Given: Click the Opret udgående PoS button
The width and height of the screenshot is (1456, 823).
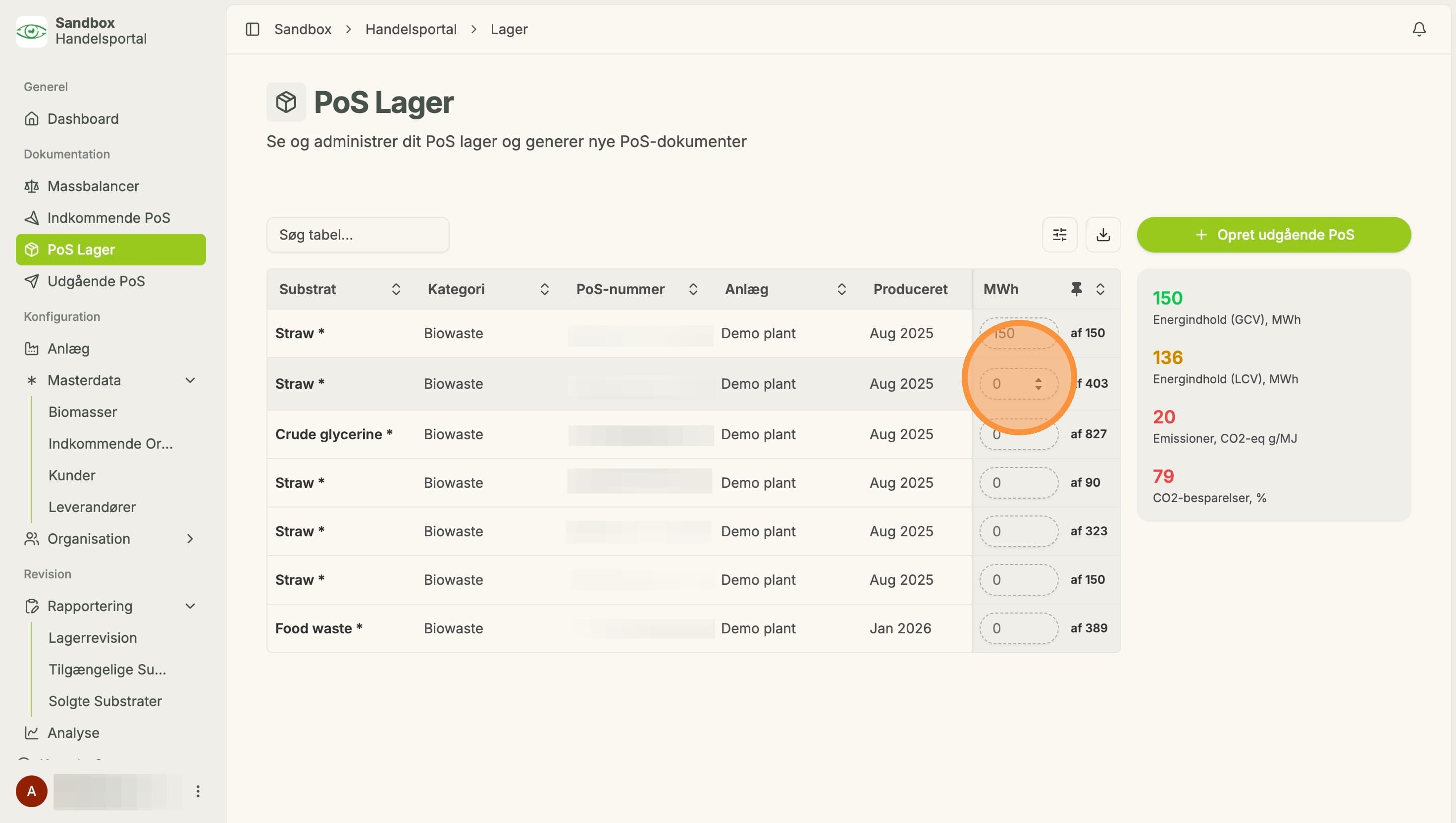Looking at the screenshot, I should tap(1274, 235).
